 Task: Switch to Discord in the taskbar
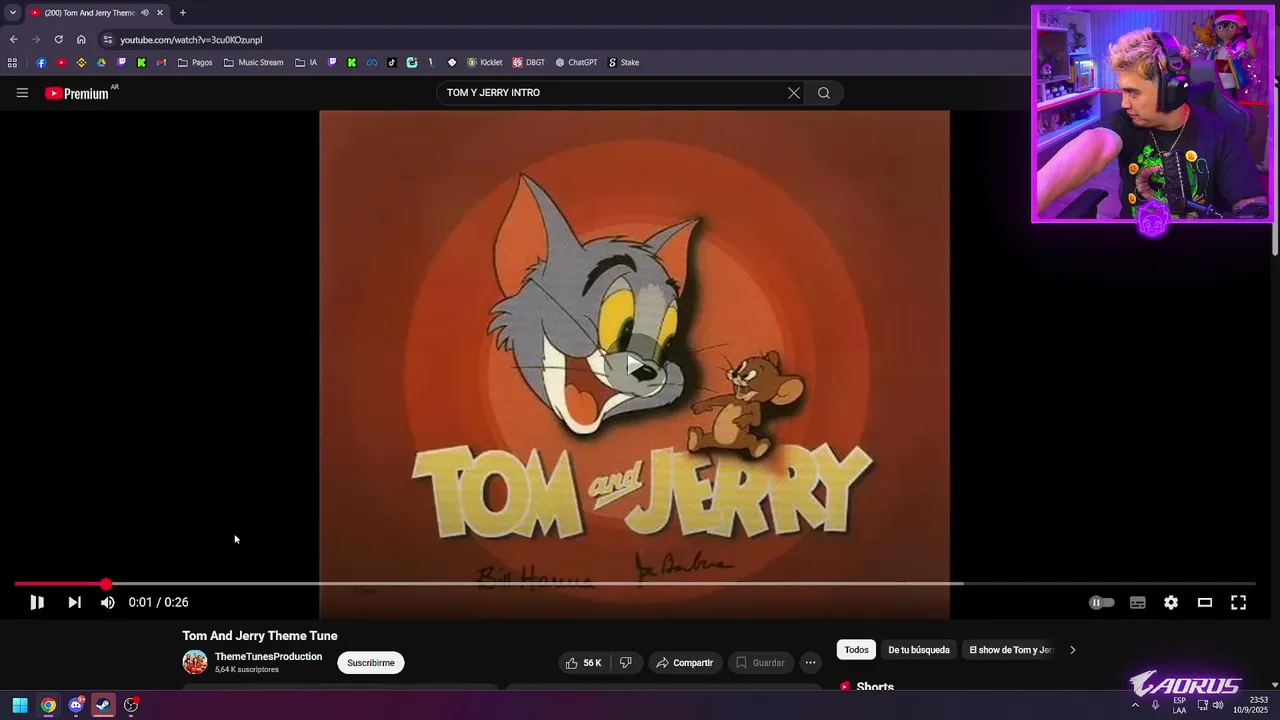click(x=76, y=705)
